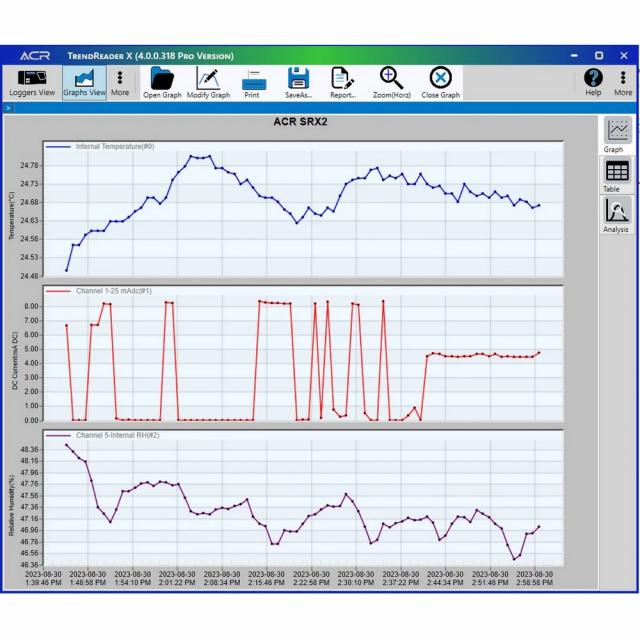Select the Graphs View button
Image resolution: width=640 pixels, height=640 pixels.
point(84,82)
